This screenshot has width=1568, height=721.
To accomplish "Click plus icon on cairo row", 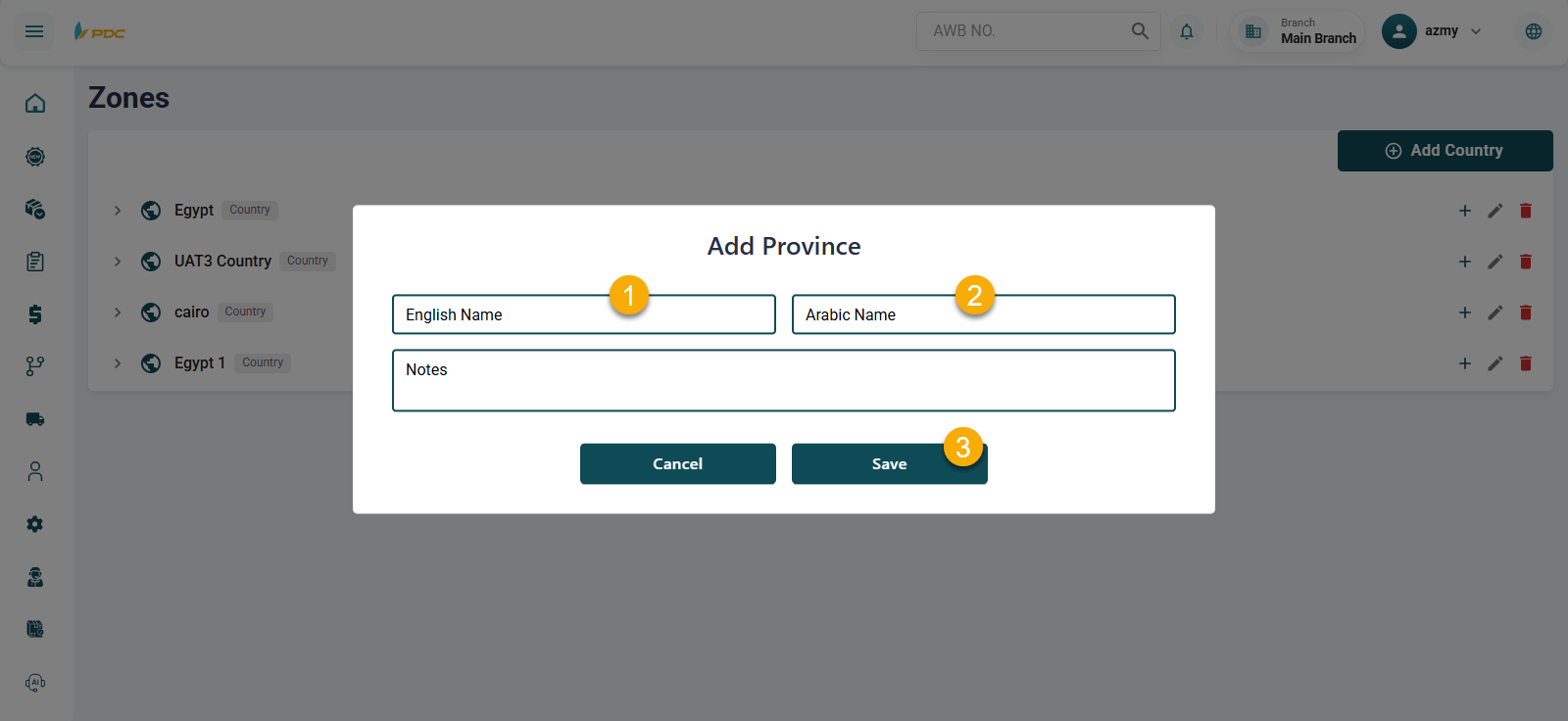I will click(1464, 312).
